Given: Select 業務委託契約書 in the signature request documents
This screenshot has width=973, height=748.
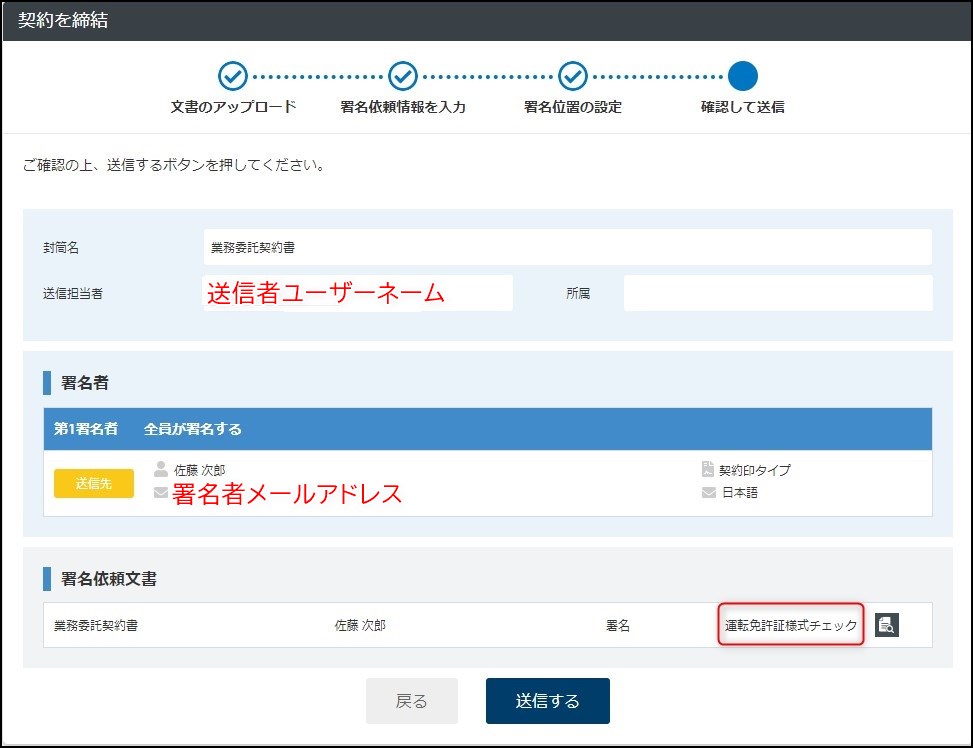Looking at the screenshot, I should coord(96,625).
